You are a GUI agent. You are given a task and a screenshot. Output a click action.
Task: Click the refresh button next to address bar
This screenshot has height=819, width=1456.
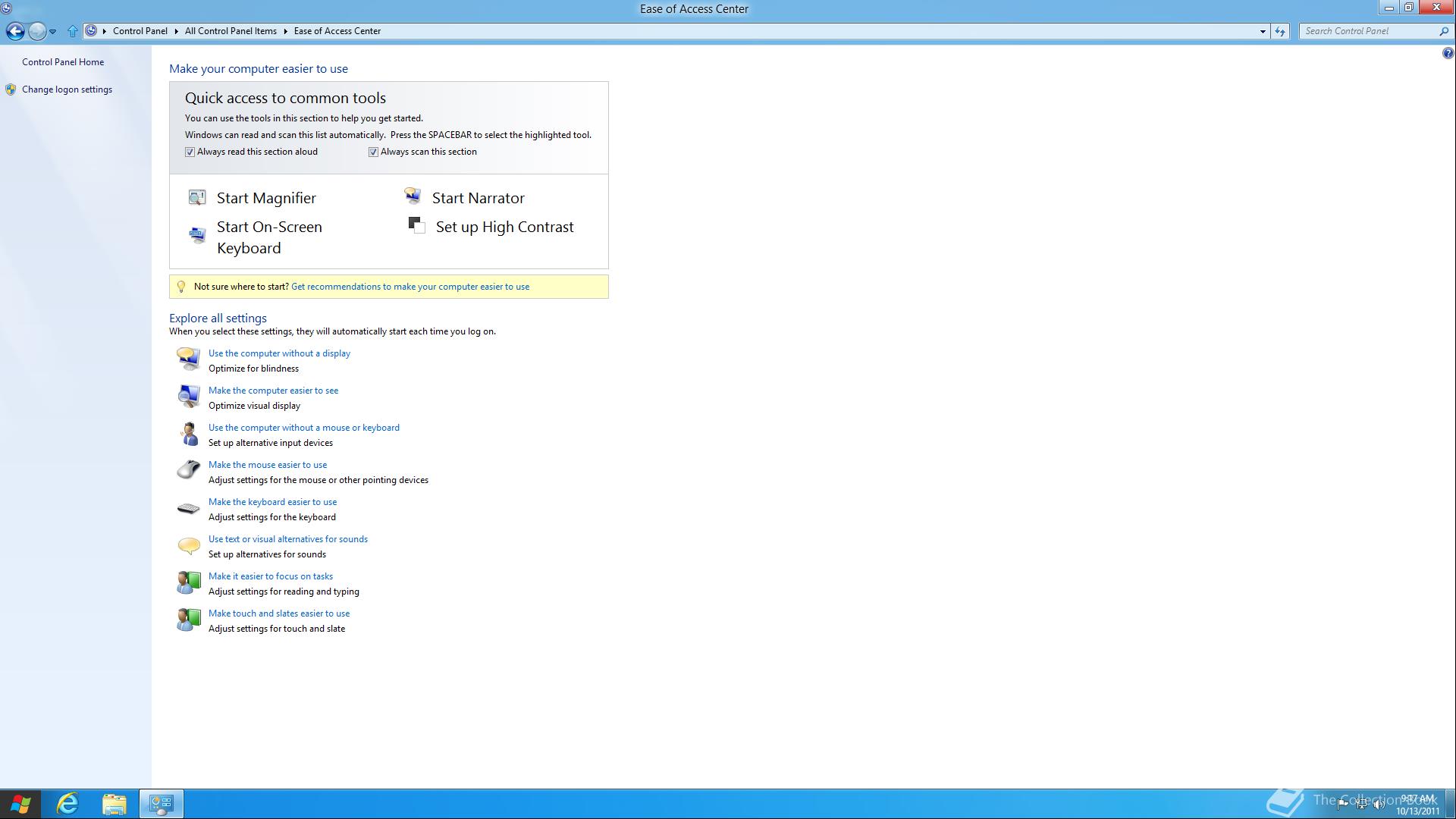(1280, 31)
